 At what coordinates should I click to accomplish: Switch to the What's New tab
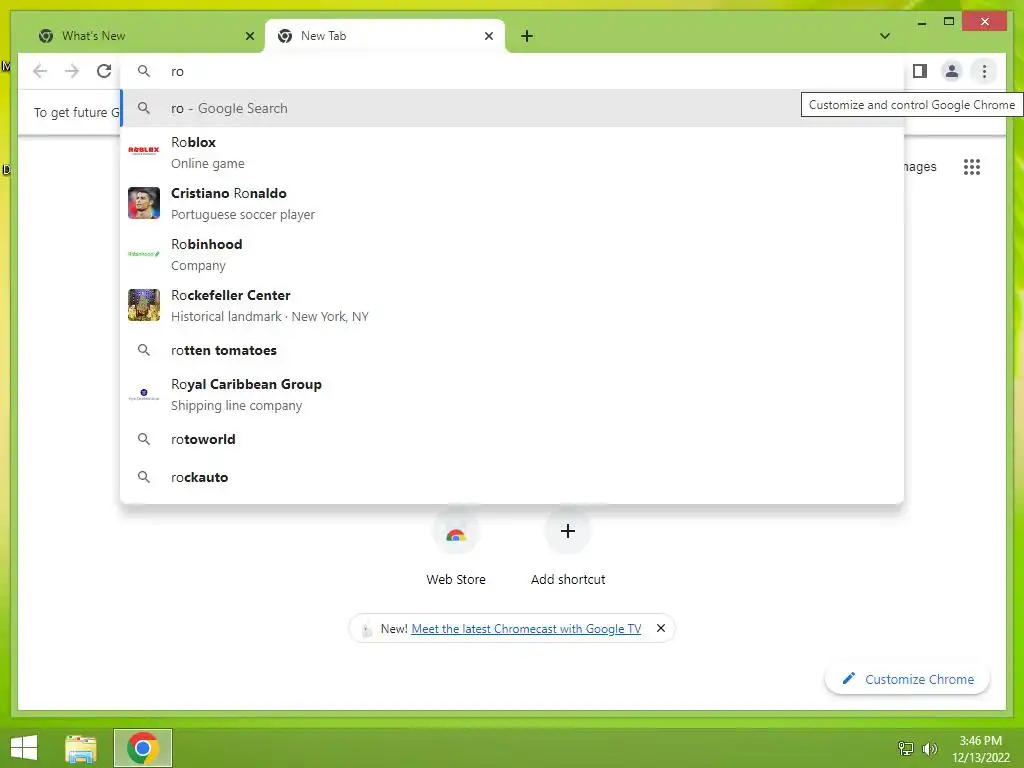pos(146,36)
